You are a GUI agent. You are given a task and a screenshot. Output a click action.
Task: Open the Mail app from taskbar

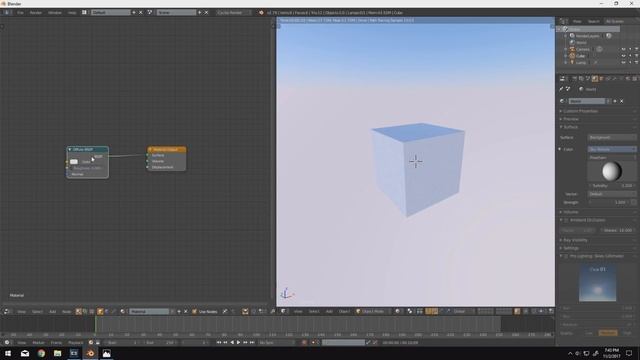(x=25, y=353)
